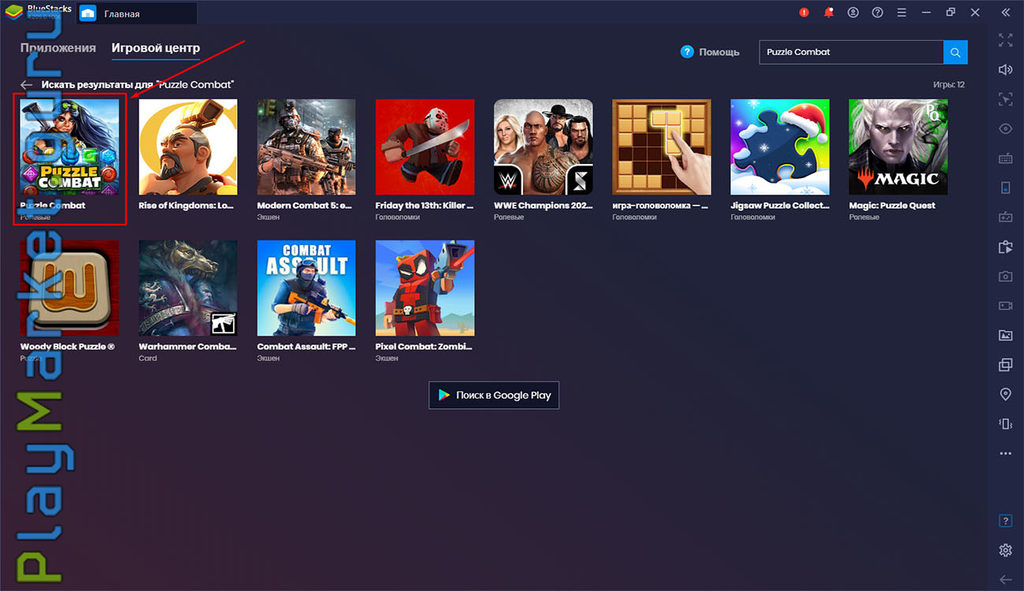Open Помощь help link
This screenshot has height=591, width=1024.
click(710, 52)
